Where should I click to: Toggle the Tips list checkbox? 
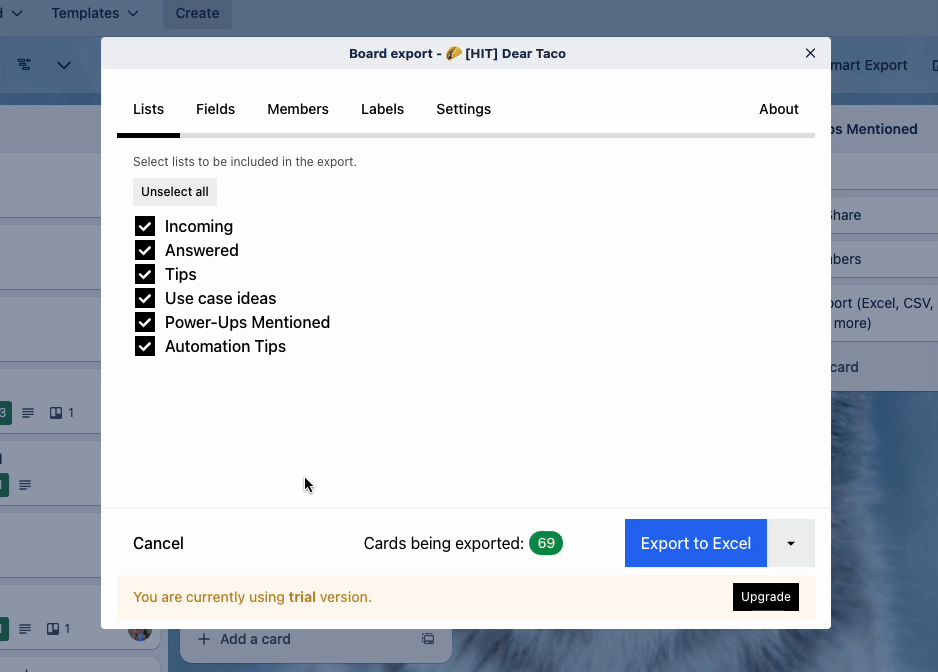click(x=145, y=274)
